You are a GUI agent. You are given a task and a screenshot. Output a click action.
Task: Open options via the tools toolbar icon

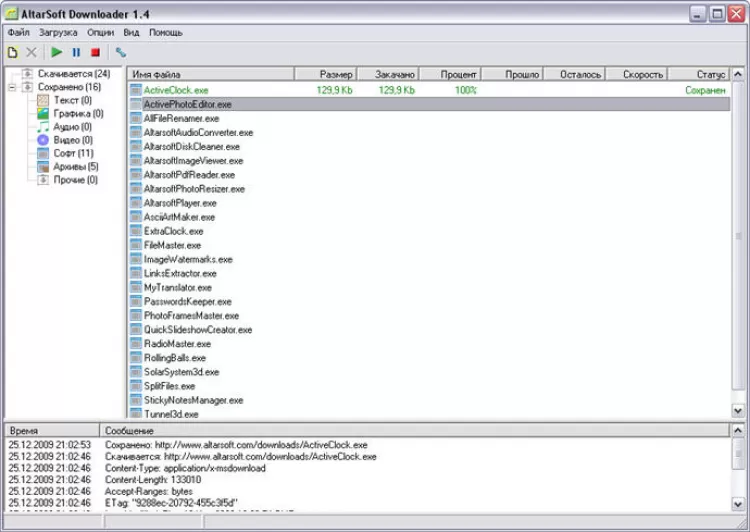pos(121,53)
